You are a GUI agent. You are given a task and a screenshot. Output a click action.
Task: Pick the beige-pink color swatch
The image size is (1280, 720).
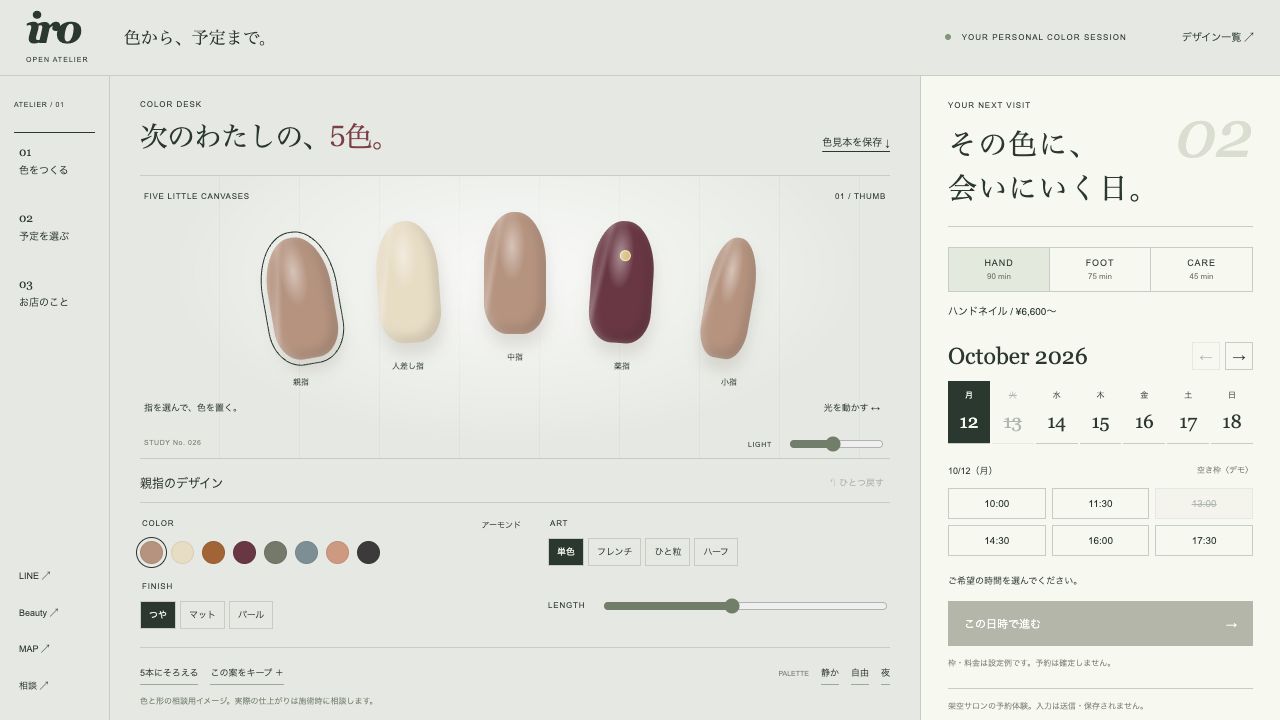(151, 552)
